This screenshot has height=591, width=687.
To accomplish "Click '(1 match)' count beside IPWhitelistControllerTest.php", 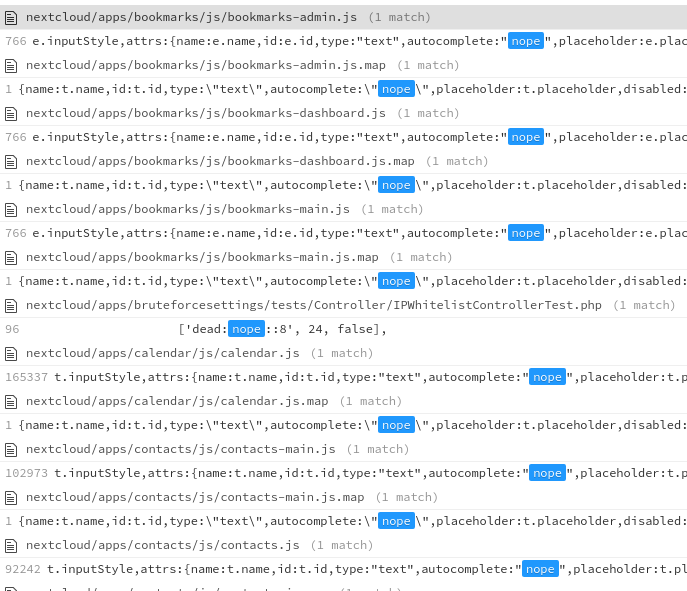I will [x=644, y=305].
